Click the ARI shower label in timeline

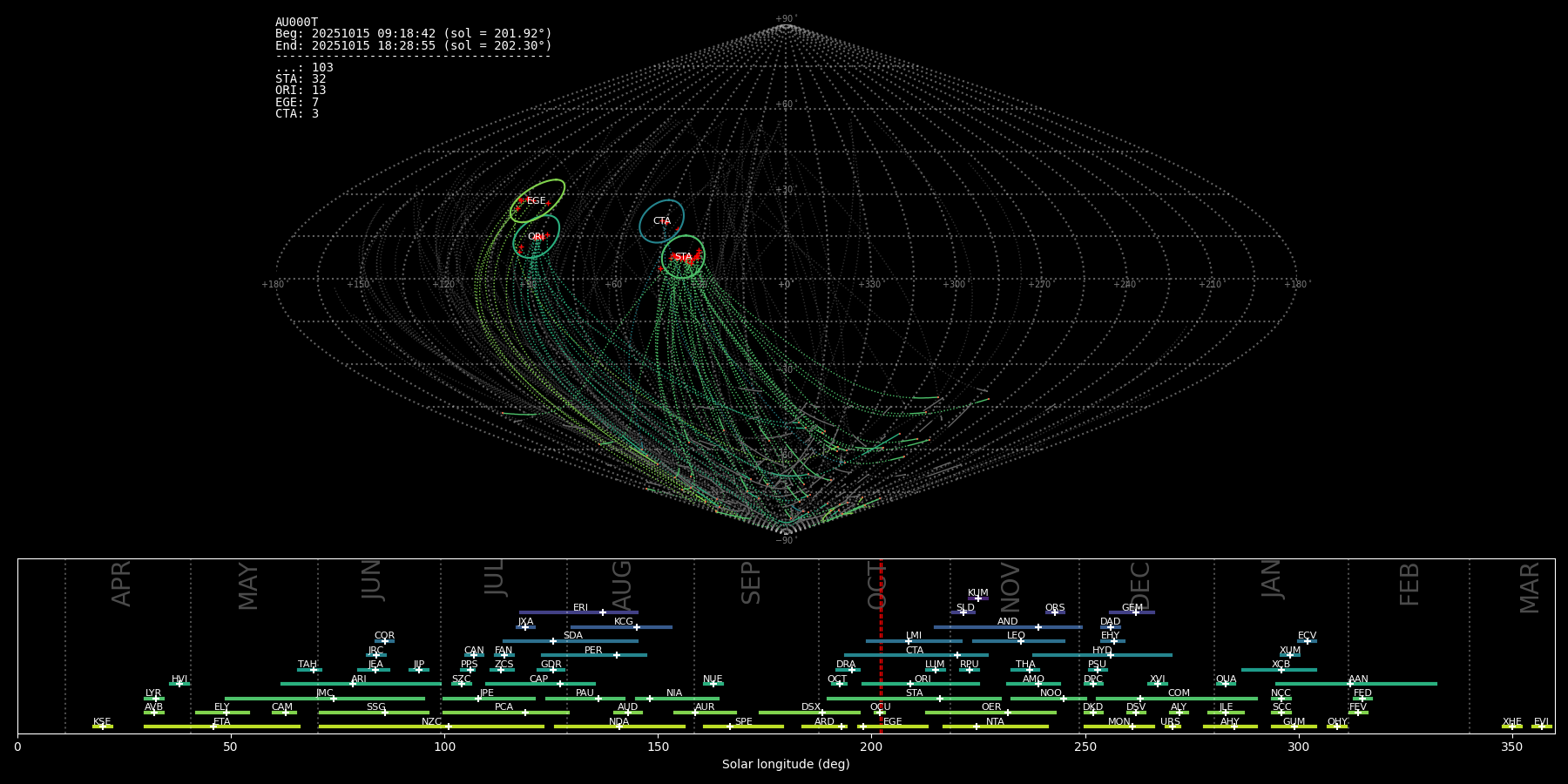(359, 679)
